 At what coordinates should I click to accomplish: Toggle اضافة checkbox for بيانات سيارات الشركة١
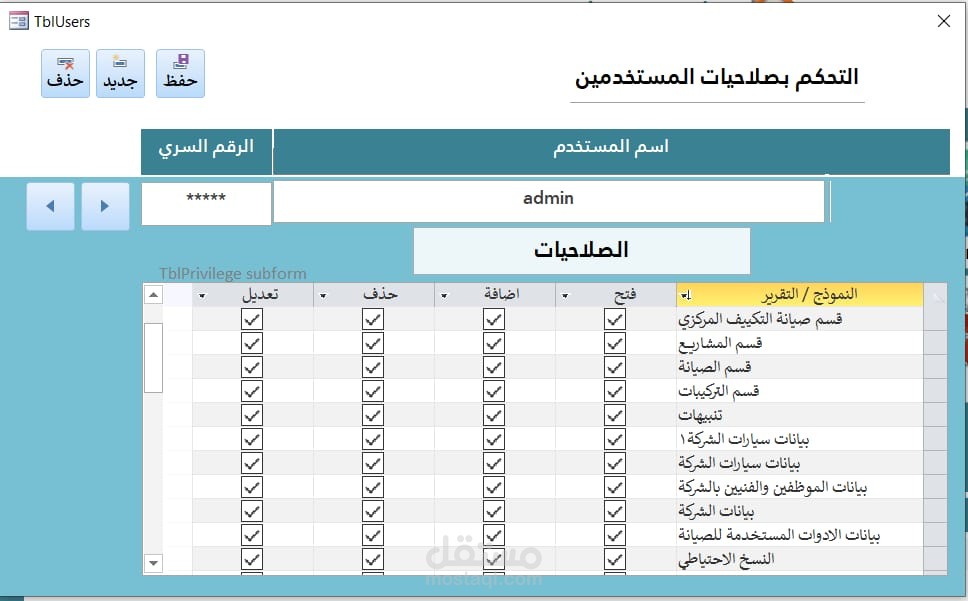(x=494, y=439)
